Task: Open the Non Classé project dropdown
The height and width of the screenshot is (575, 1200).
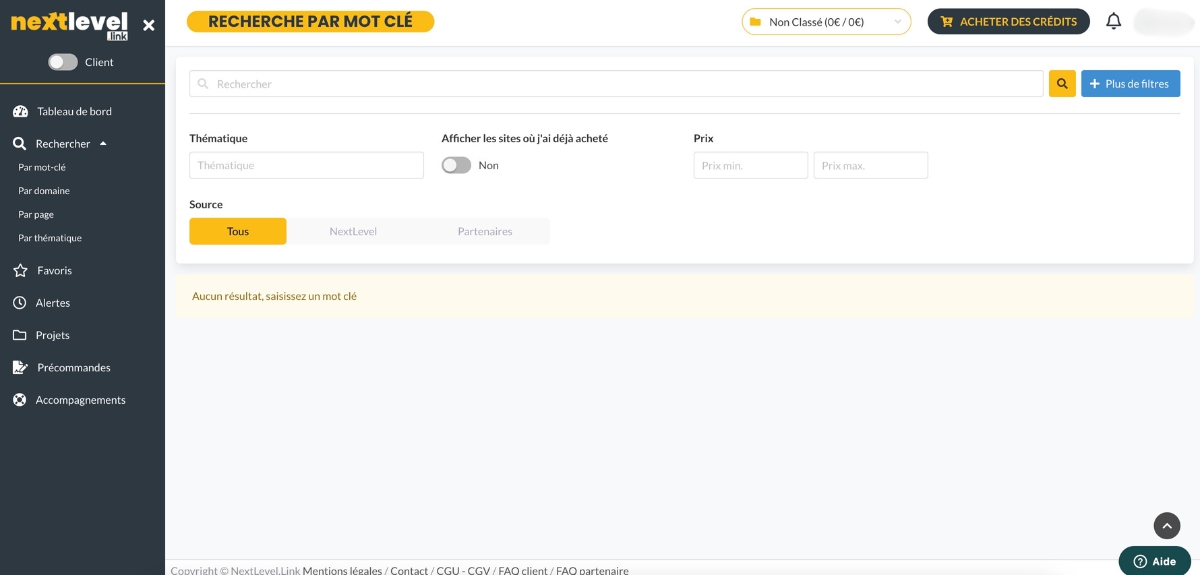Action: (x=826, y=21)
